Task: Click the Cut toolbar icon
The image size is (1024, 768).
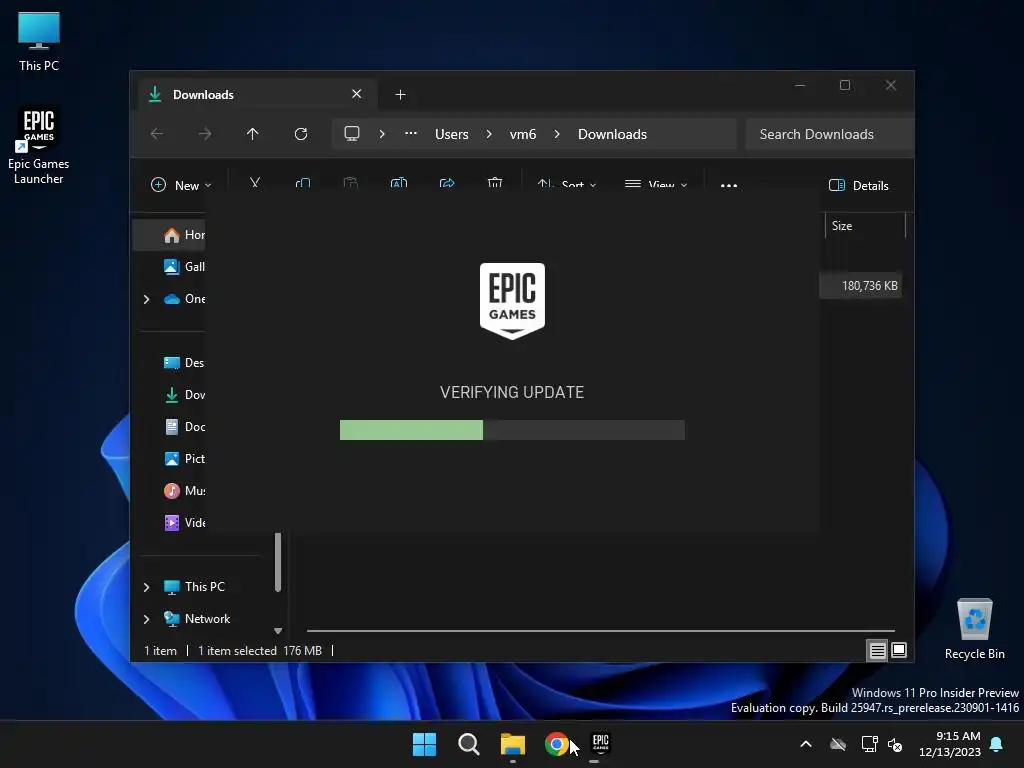Action: click(255, 184)
